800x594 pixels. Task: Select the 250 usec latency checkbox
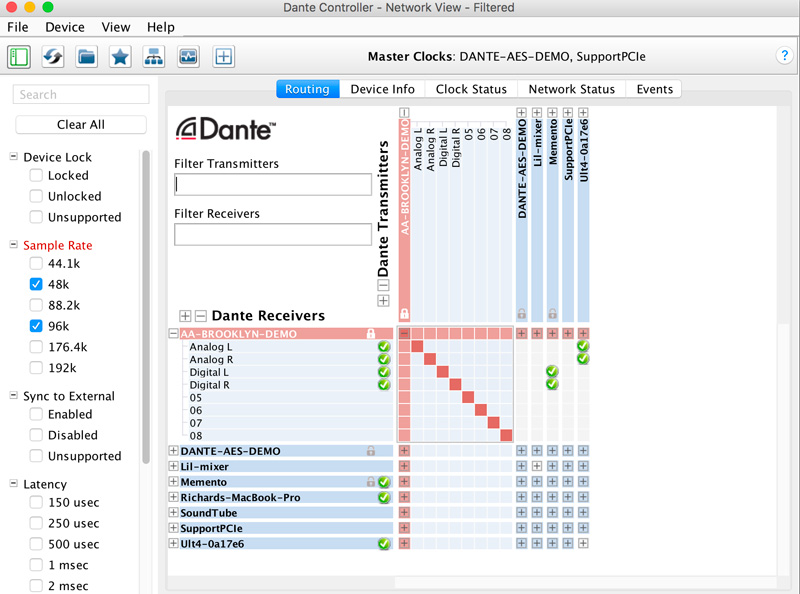click(x=36, y=524)
